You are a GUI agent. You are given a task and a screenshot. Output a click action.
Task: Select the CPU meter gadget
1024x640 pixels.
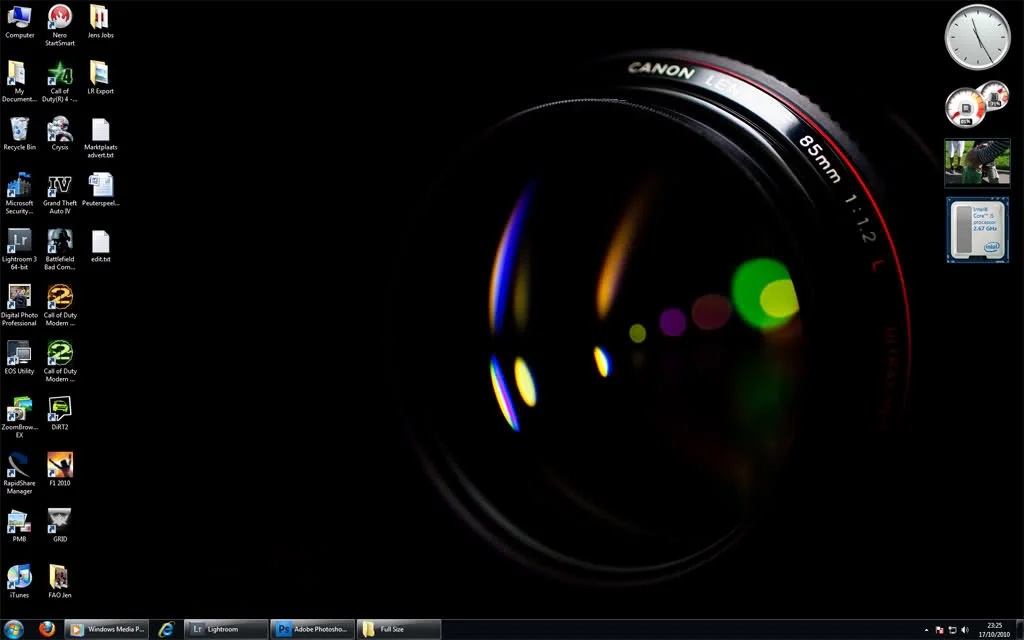pos(977,104)
